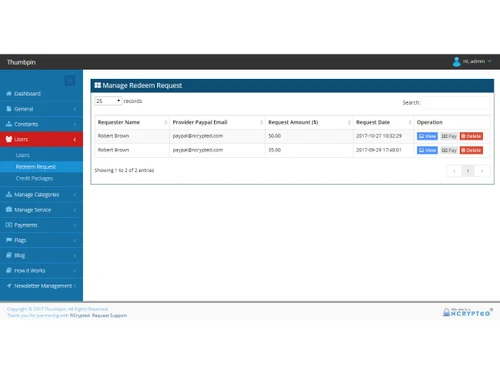This screenshot has height=375, width=500.
Task: Delete the 35.00 redeem request
Action: pyautogui.click(x=471, y=150)
